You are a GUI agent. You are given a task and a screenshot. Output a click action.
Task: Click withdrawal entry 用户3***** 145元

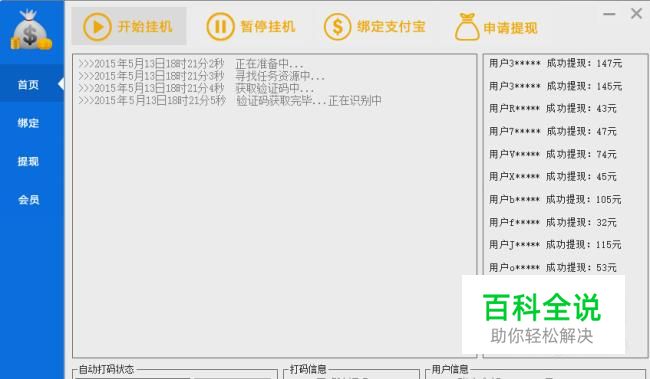[x=555, y=86]
